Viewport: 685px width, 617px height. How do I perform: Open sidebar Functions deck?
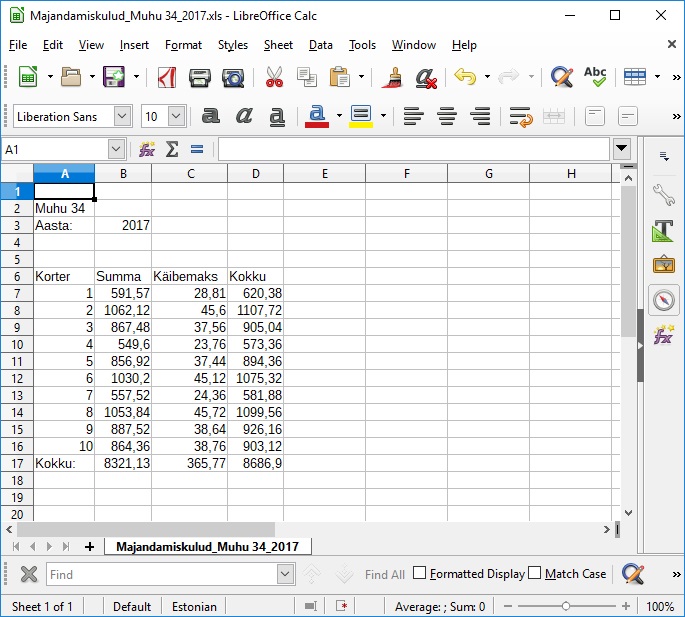pos(664,335)
